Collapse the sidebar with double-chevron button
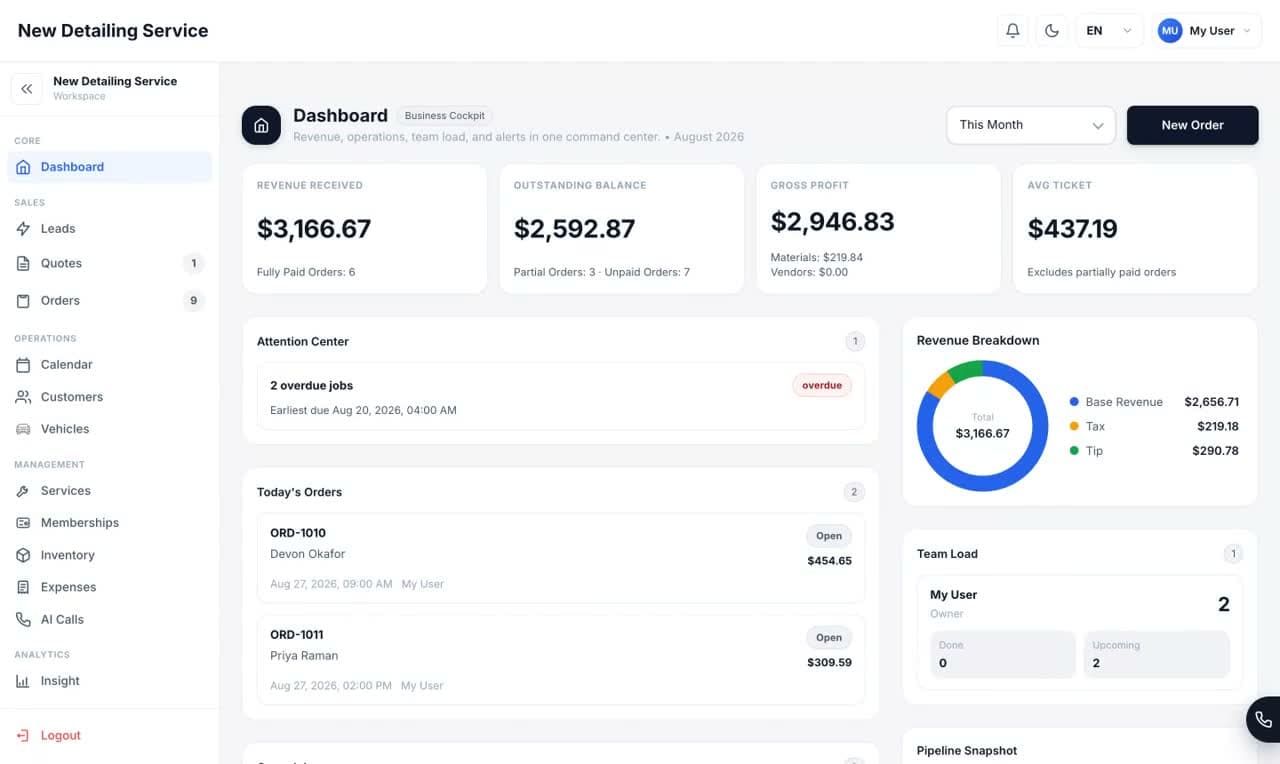The height and width of the screenshot is (764, 1280). (27, 89)
